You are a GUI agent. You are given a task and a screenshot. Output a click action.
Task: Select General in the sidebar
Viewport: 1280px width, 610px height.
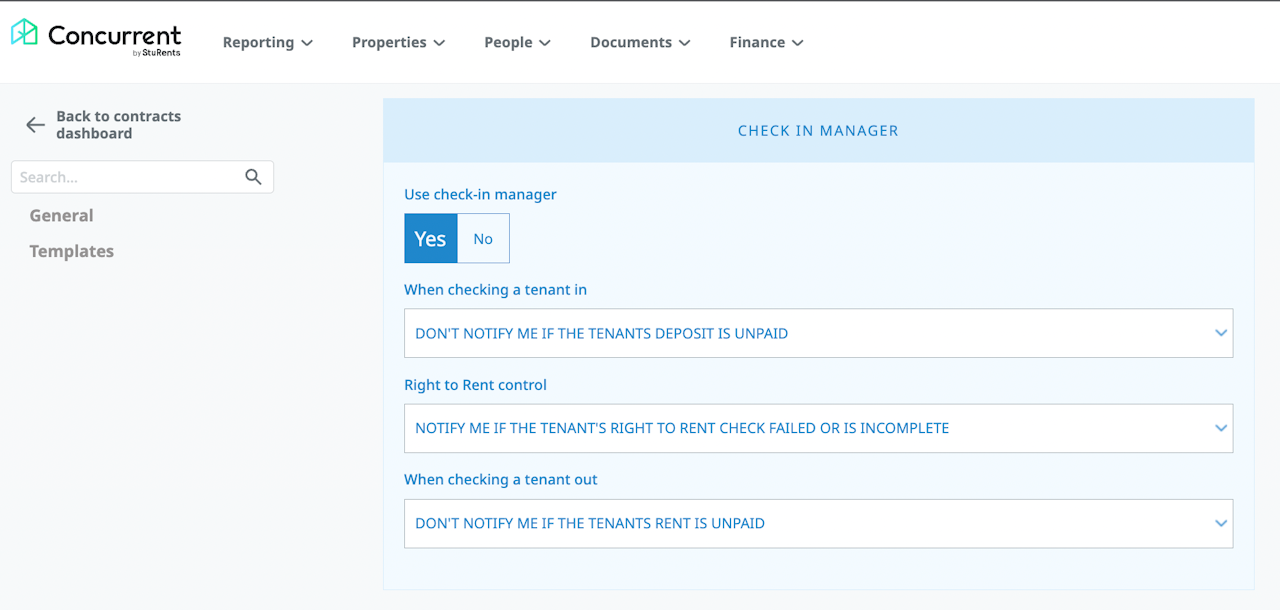[61, 215]
